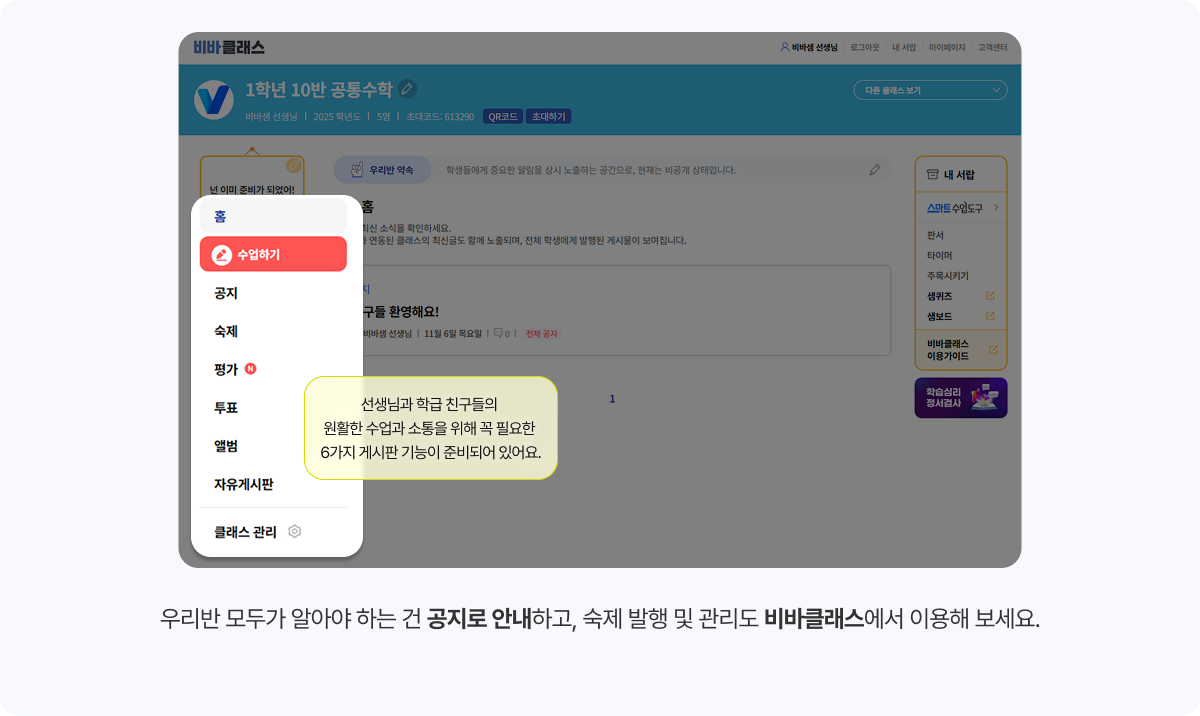Open the 자유게시판 menu item
The height and width of the screenshot is (716, 1200).
(243, 484)
